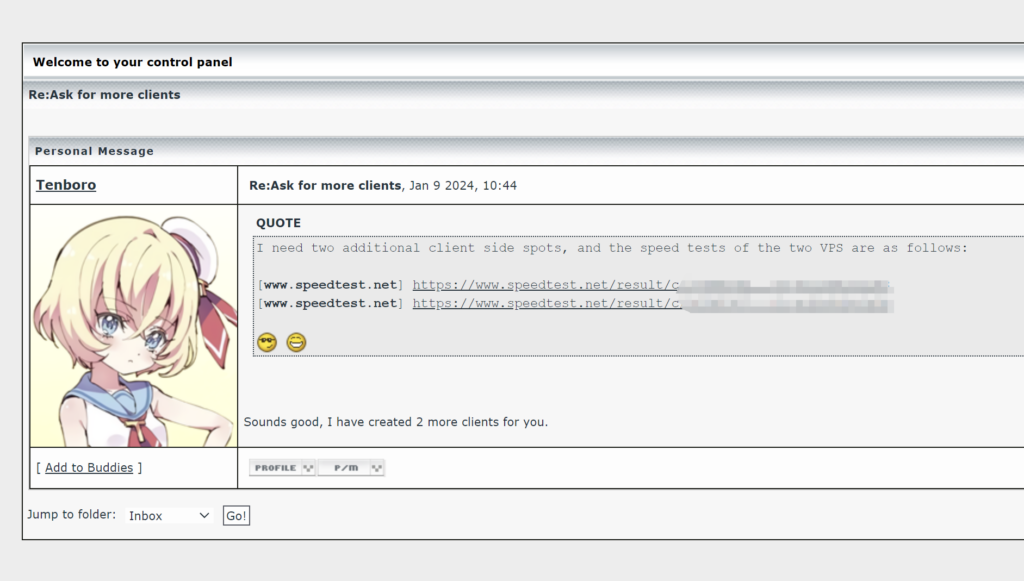Open the Tenboro username link
The width and height of the screenshot is (1024, 581).
(66, 185)
